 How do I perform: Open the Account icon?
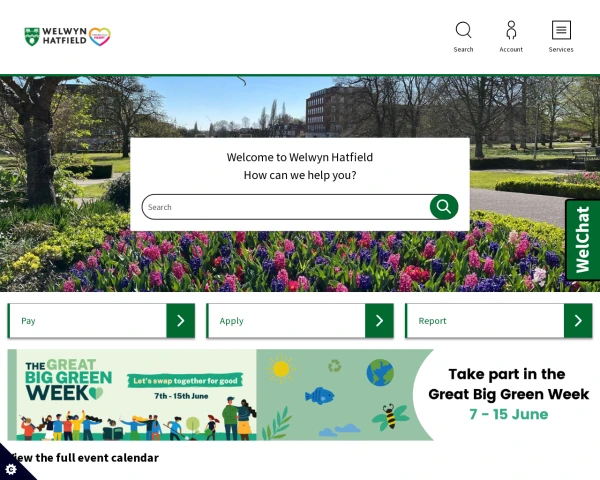tap(511, 37)
